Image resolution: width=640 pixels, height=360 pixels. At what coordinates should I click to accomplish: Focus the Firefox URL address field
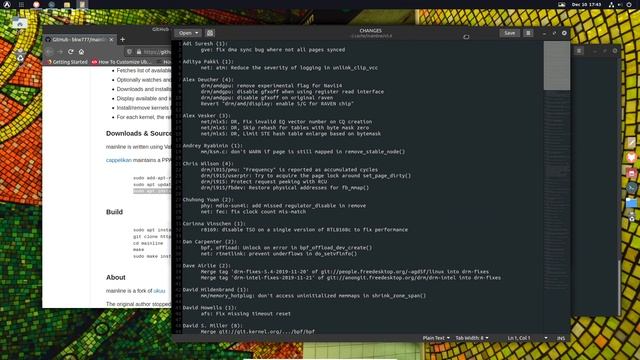pyautogui.click(x=157, y=52)
